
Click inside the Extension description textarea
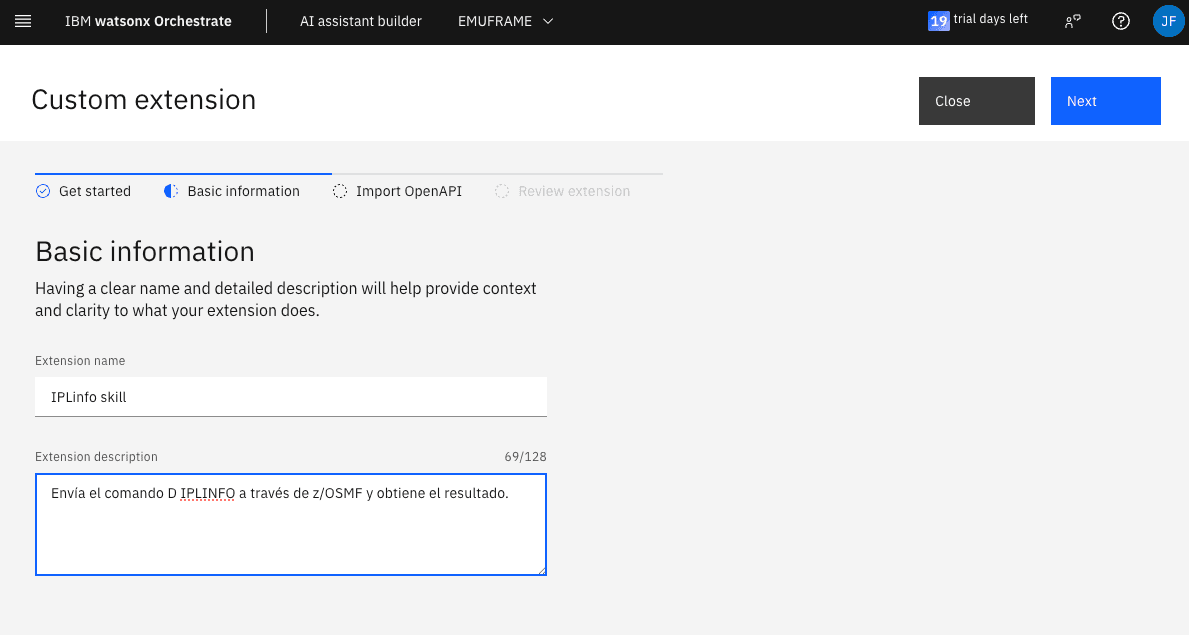click(290, 535)
